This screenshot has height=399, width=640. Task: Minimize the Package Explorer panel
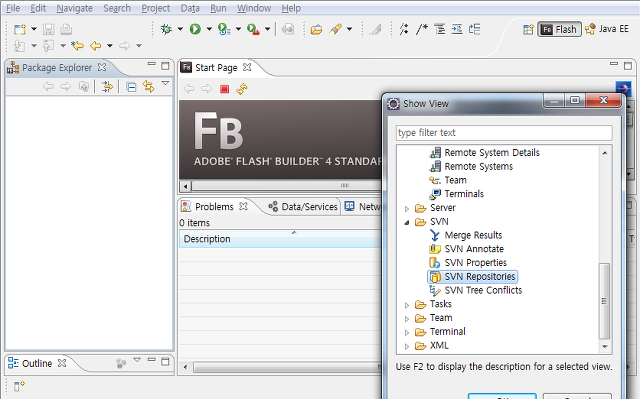click(151, 64)
